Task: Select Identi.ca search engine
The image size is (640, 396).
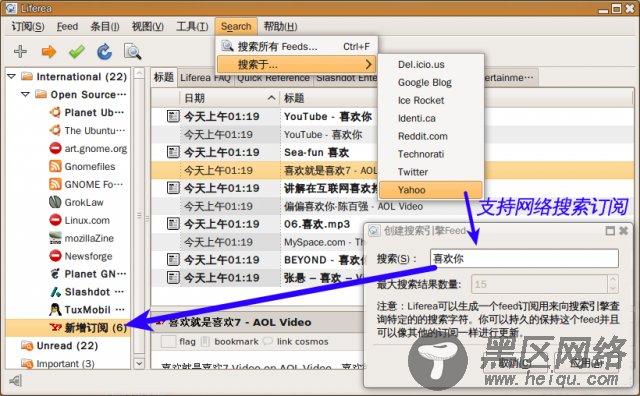Action: [x=431, y=118]
